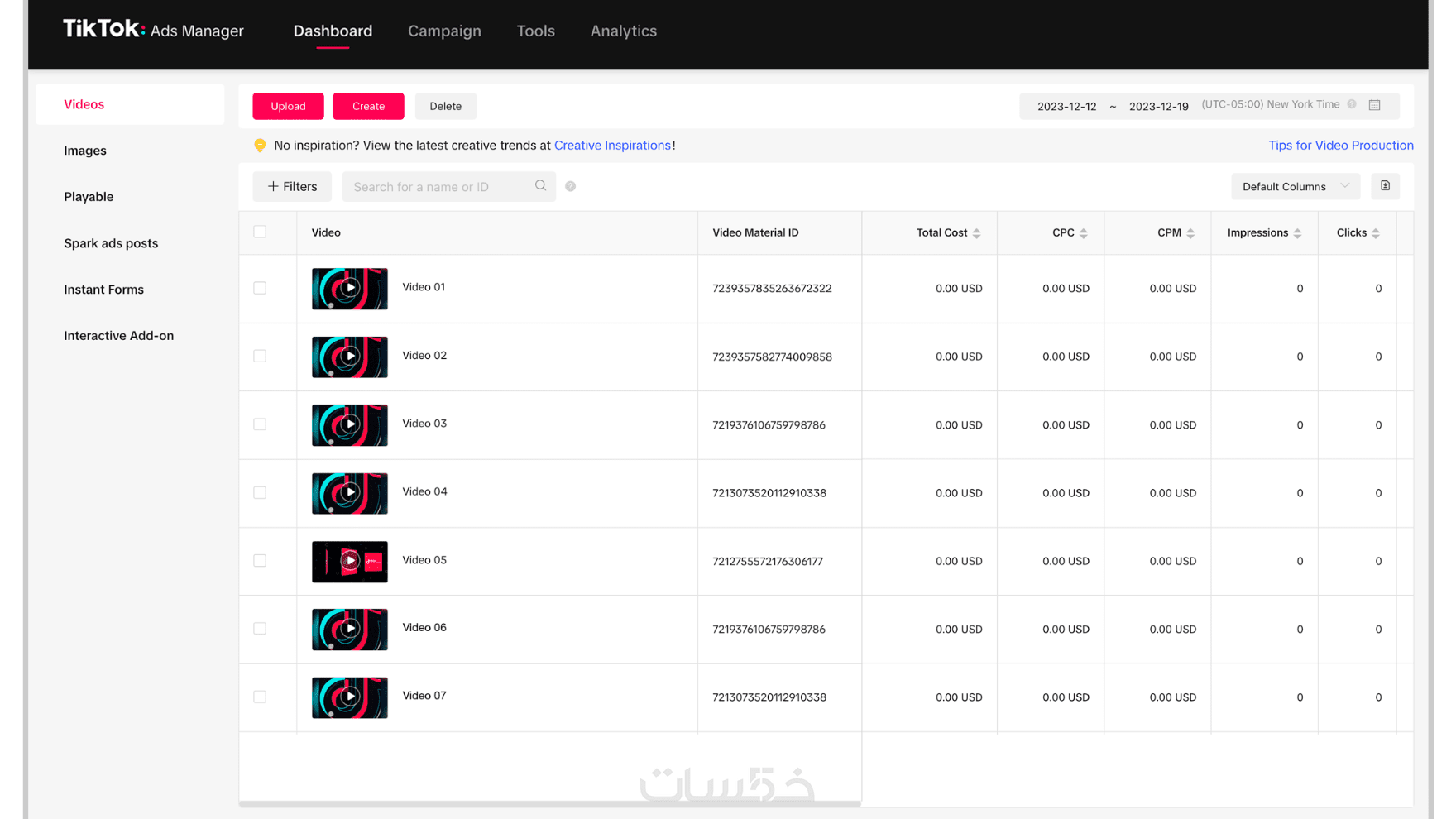Click the Upload button
1456x819 pixels.
coord(288,106)
